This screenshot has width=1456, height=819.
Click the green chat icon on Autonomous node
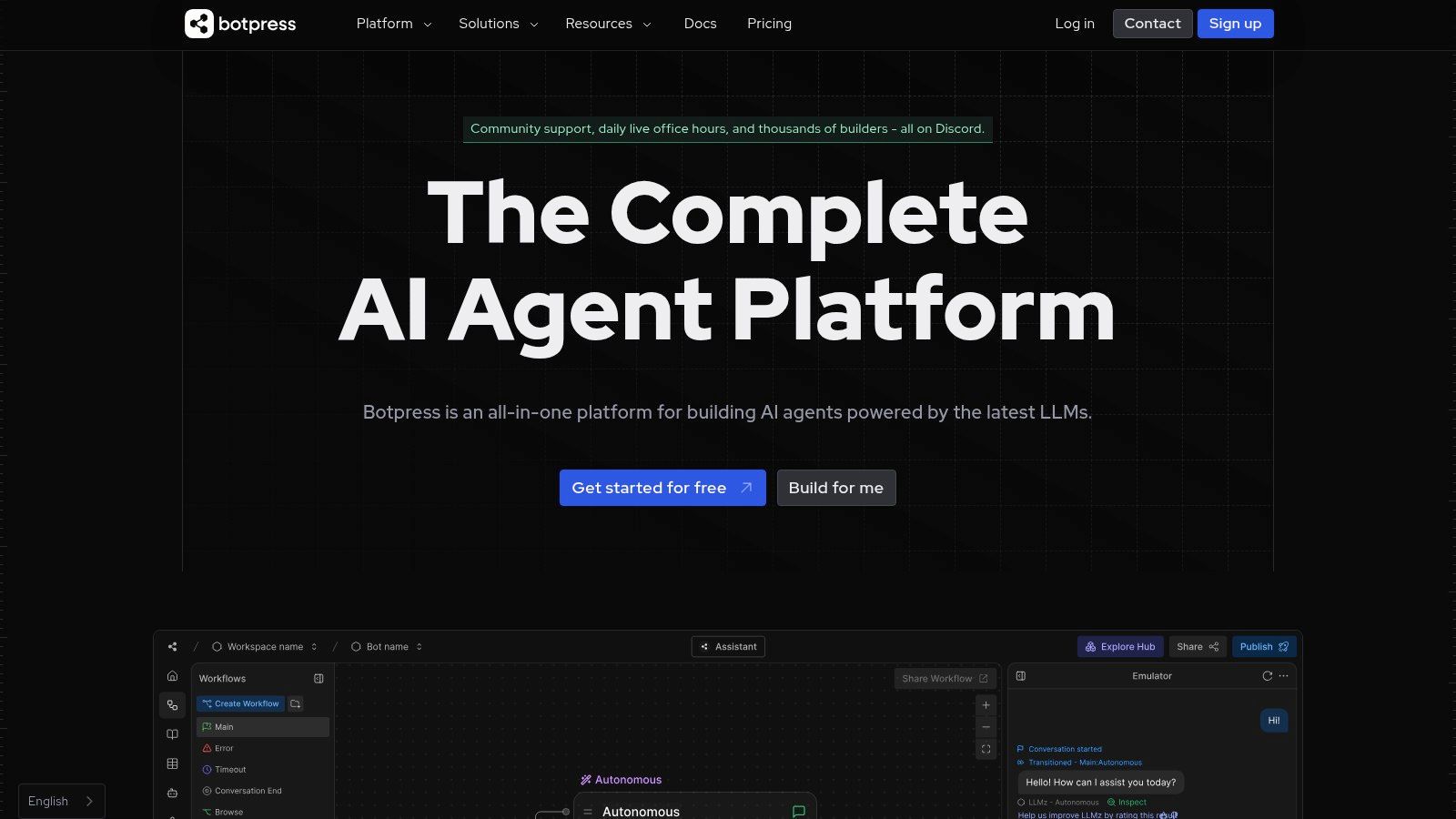[799, 812]
